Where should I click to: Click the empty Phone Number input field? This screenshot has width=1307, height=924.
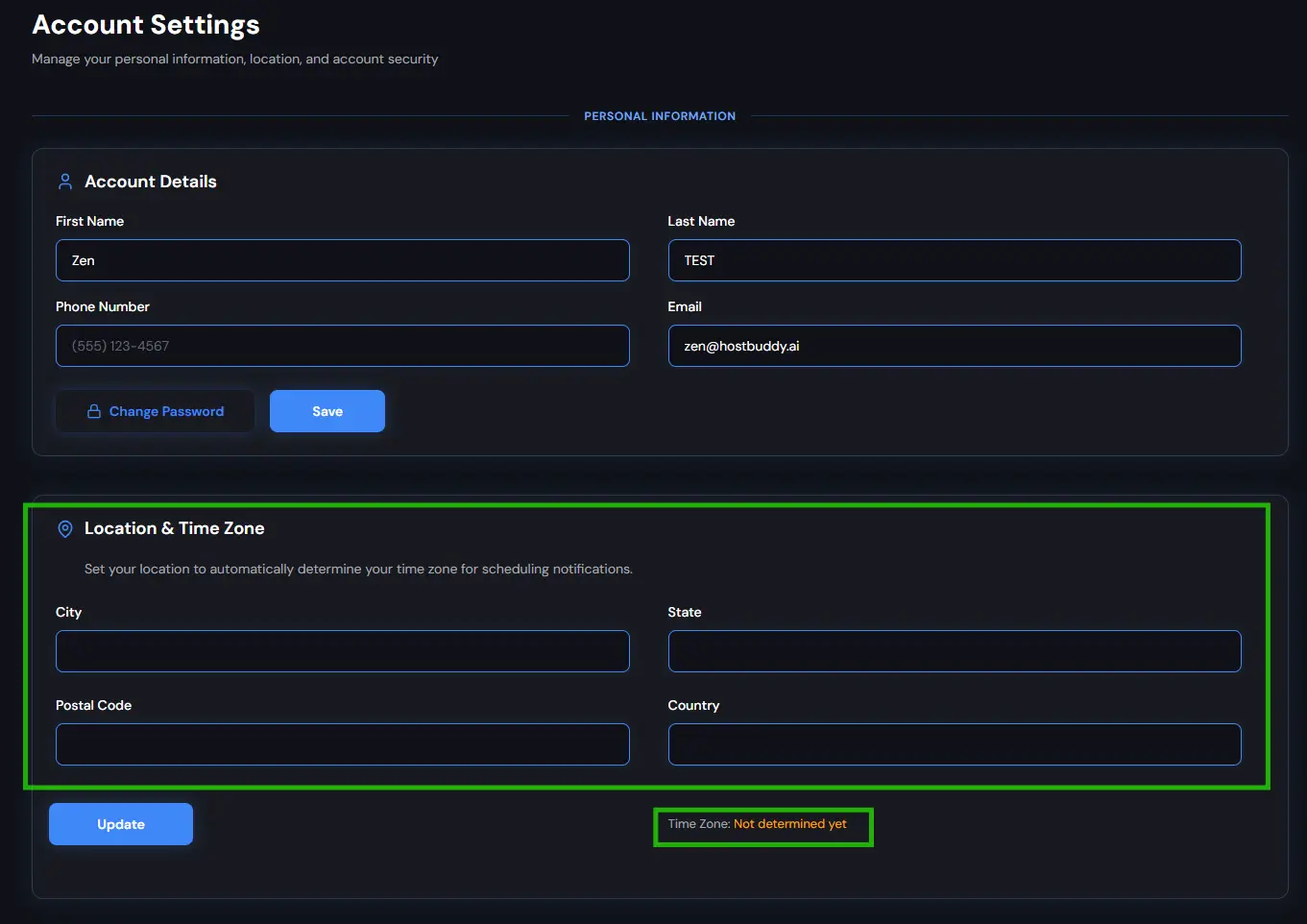[x=342, y=345]
